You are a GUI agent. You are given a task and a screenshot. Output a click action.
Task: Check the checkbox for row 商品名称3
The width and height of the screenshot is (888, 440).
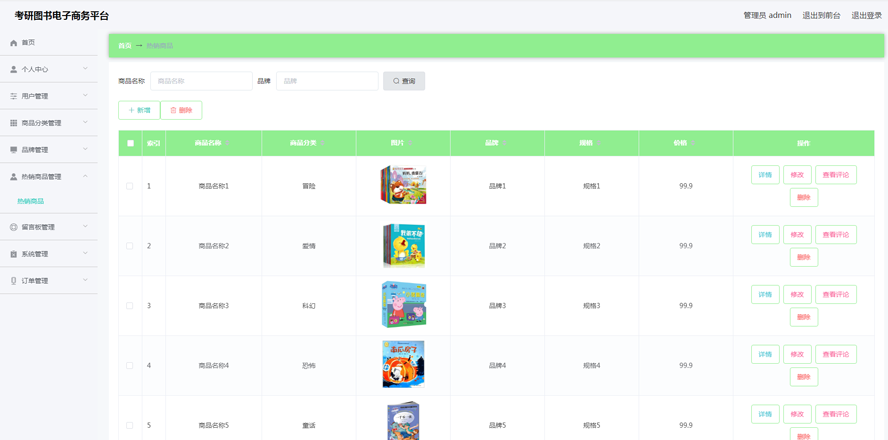[130, 306]
